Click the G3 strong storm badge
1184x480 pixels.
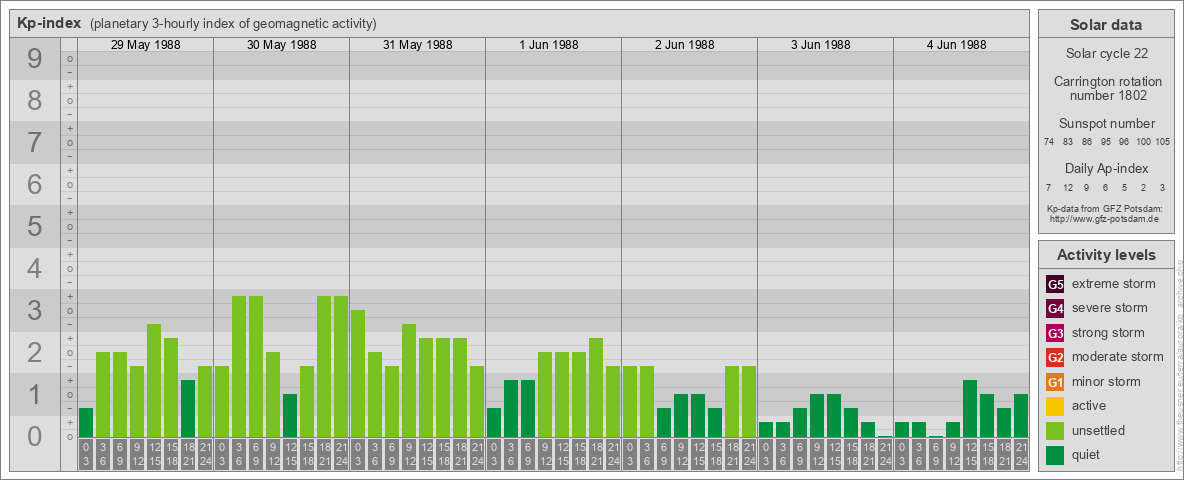tap(1055, 333)
